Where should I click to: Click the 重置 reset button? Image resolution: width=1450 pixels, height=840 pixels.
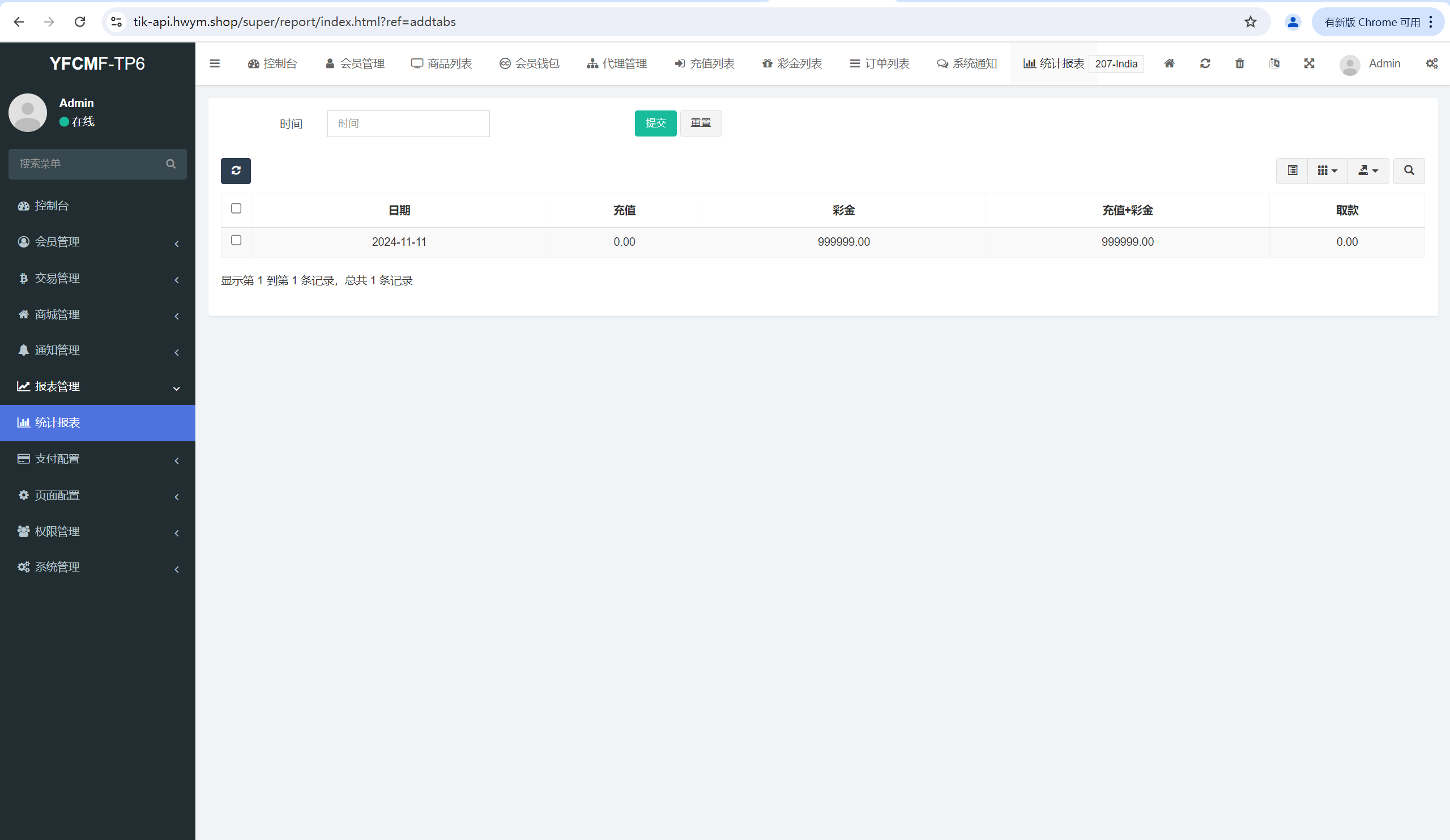[x=700, y=123]
